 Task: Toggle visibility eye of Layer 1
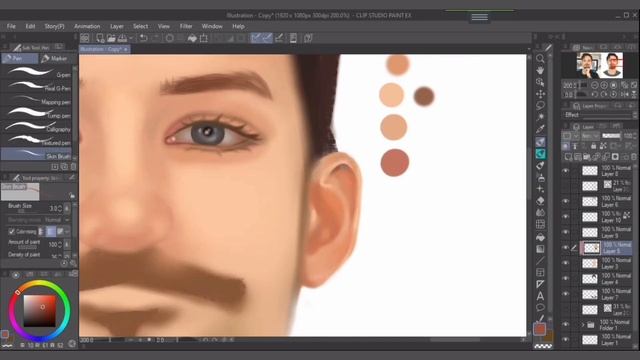[565, 340]
